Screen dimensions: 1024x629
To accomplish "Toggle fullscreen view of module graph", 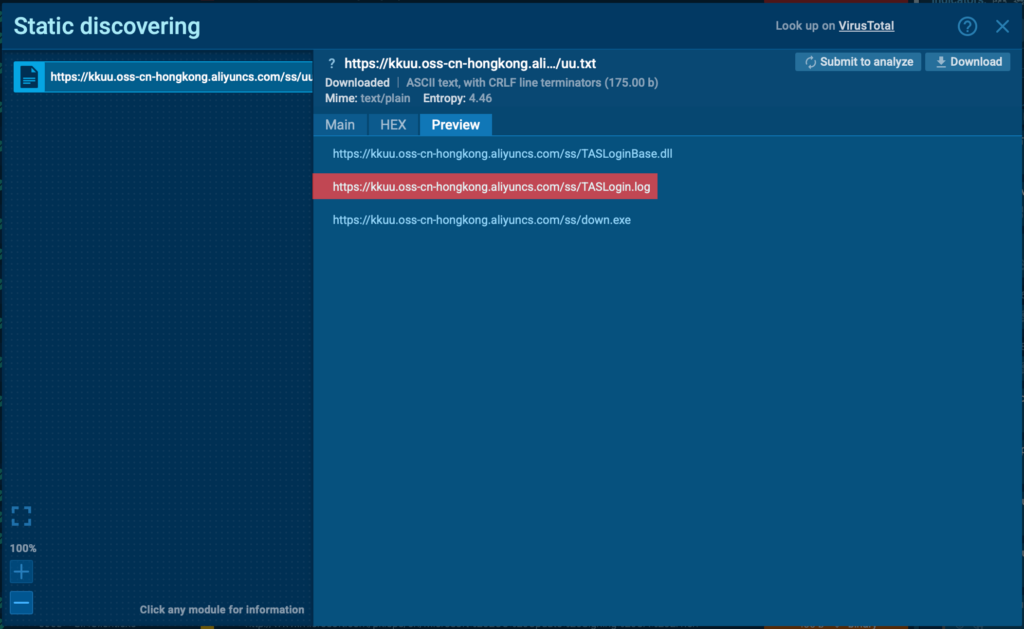I will pos(21,516).
